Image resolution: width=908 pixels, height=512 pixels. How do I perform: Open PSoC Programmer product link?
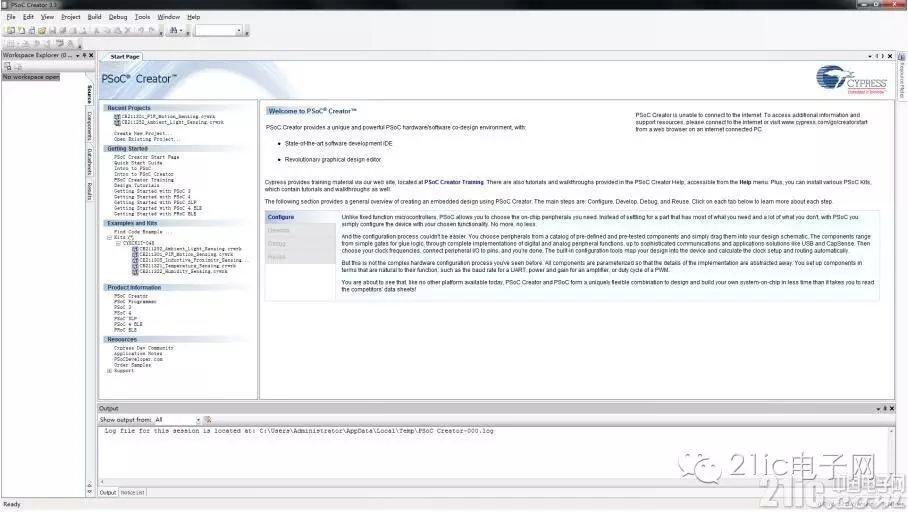point(135,302)
